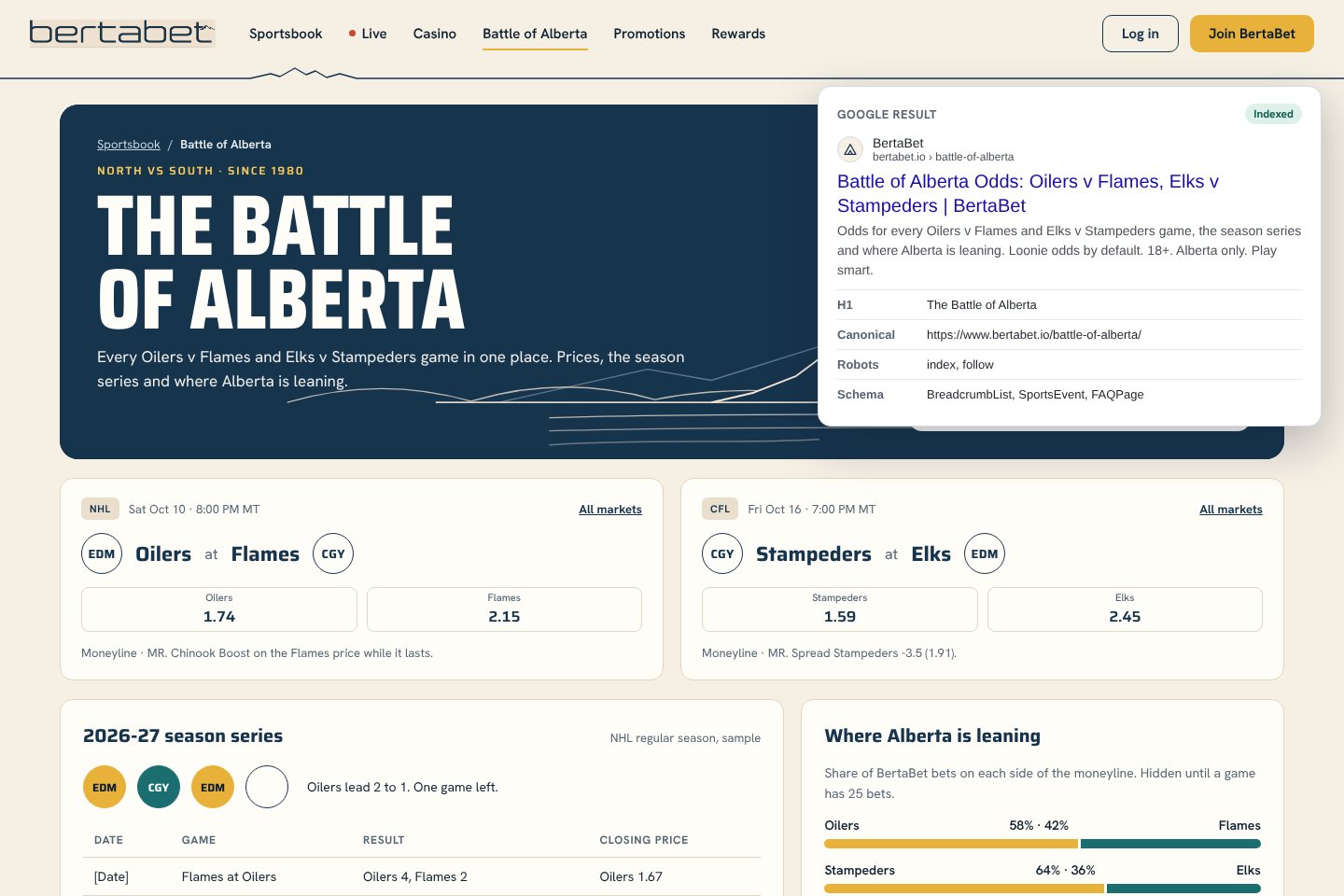Open the Sportsbook nav item
1344x896 pixels.
click(286, 34)
